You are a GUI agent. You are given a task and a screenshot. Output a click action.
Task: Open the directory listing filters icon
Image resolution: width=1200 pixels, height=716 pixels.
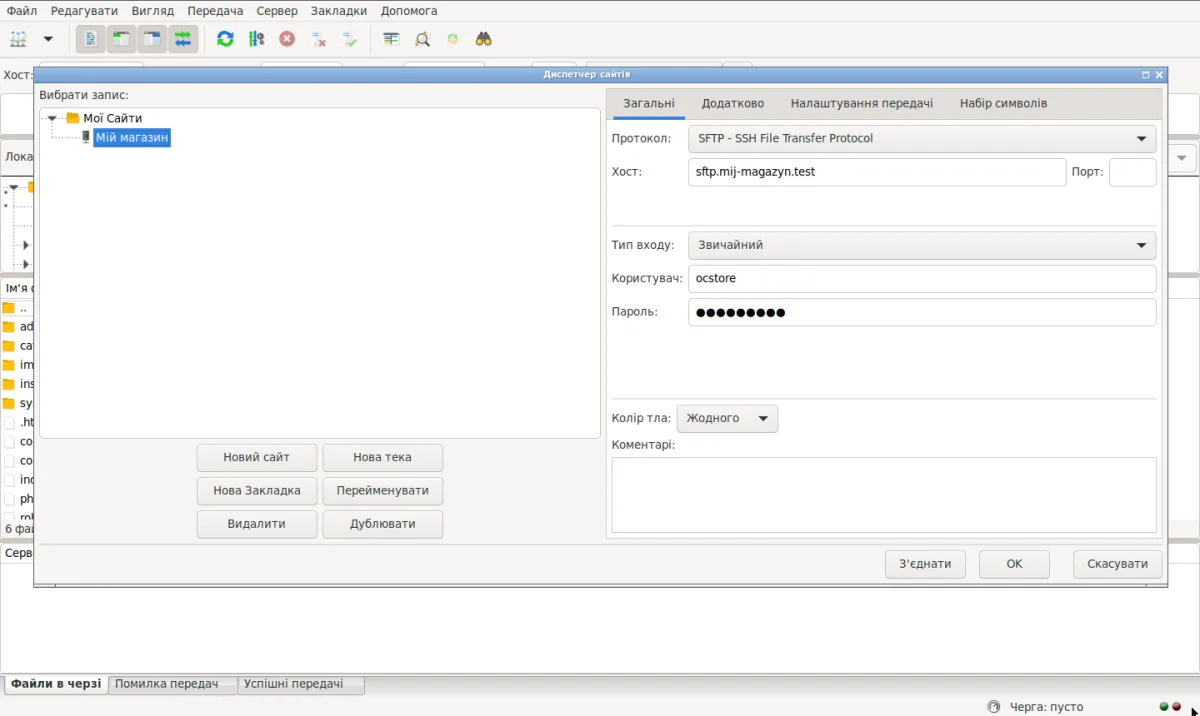coord(391,39)
